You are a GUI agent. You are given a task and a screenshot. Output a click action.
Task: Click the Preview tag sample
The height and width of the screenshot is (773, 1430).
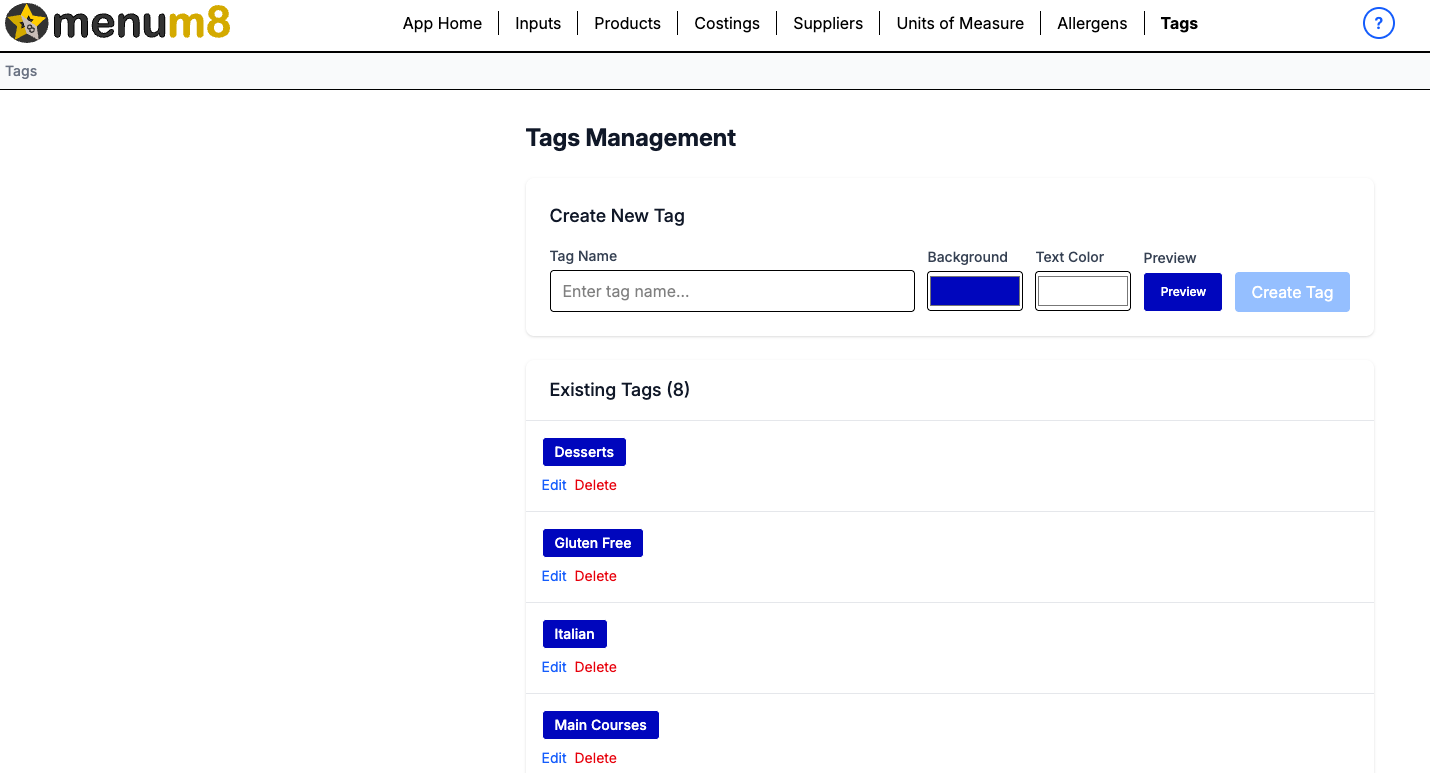click(x=1183, y=292)
